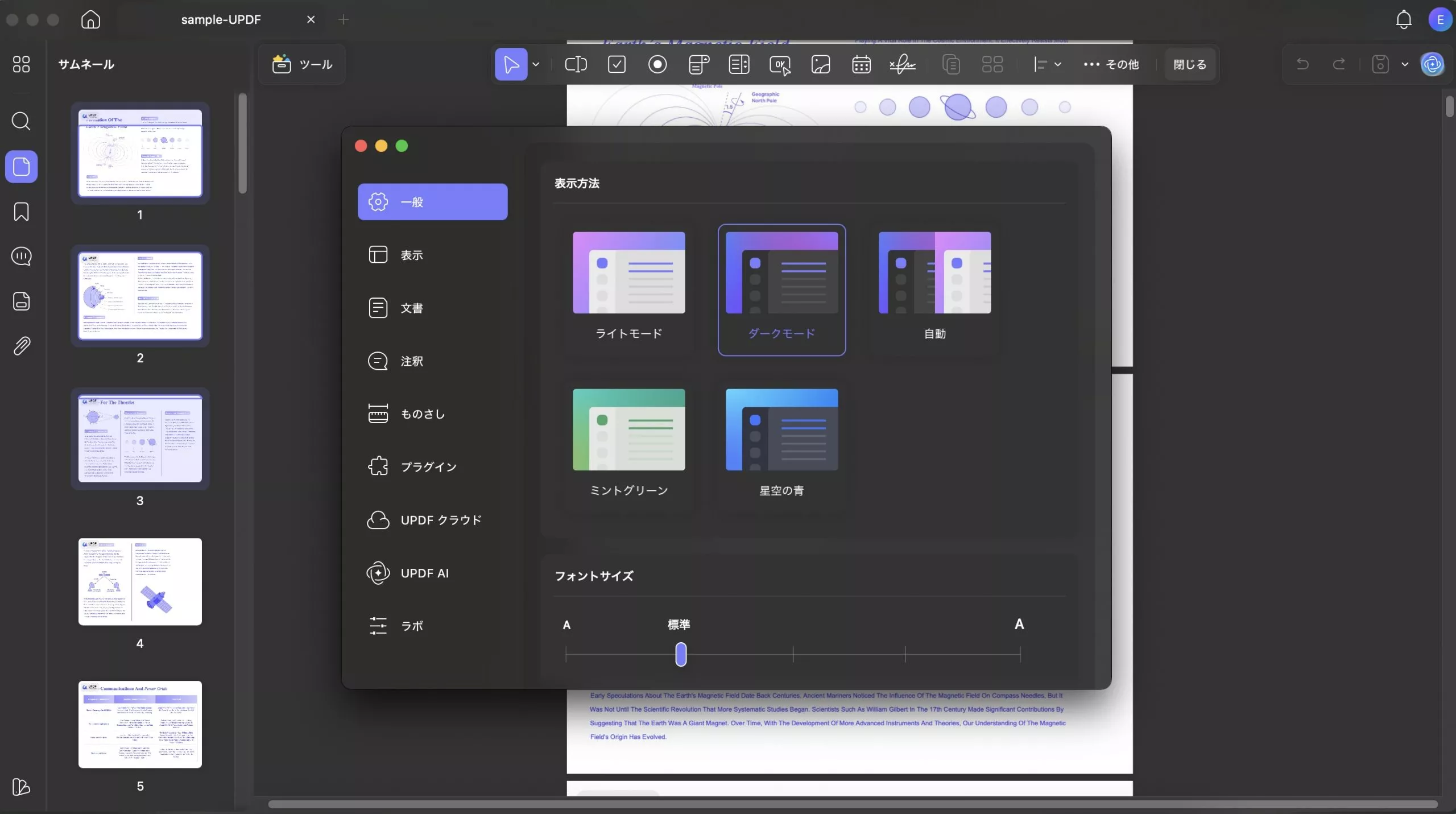Open the search magnifier in sidebar
1456x814 pixels.
tap(21, 121)
